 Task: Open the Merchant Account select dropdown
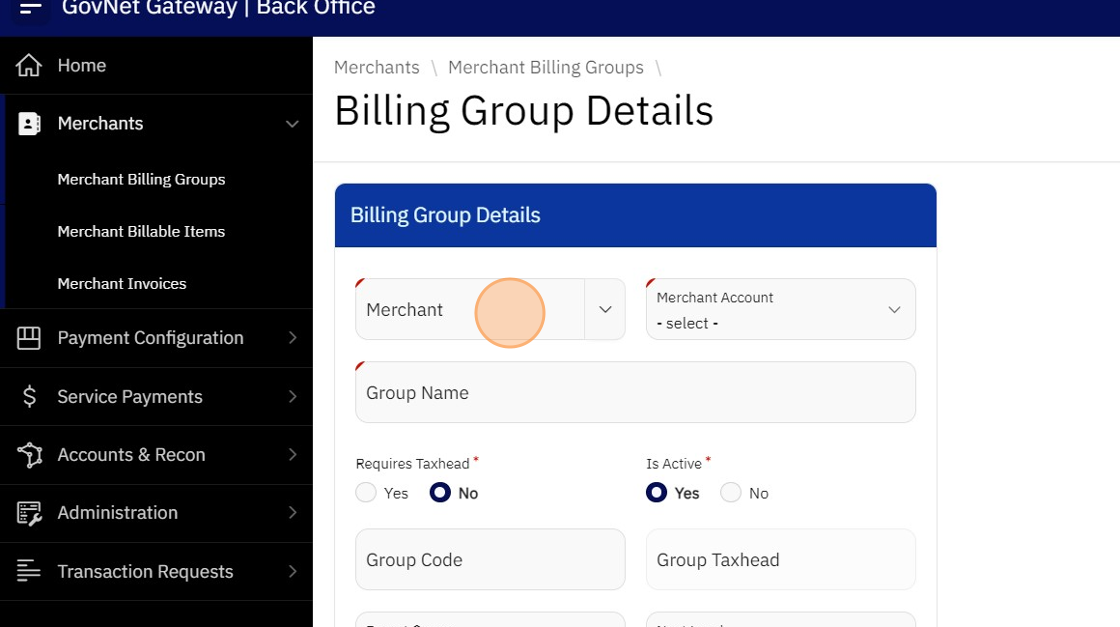tap(780, 310)
